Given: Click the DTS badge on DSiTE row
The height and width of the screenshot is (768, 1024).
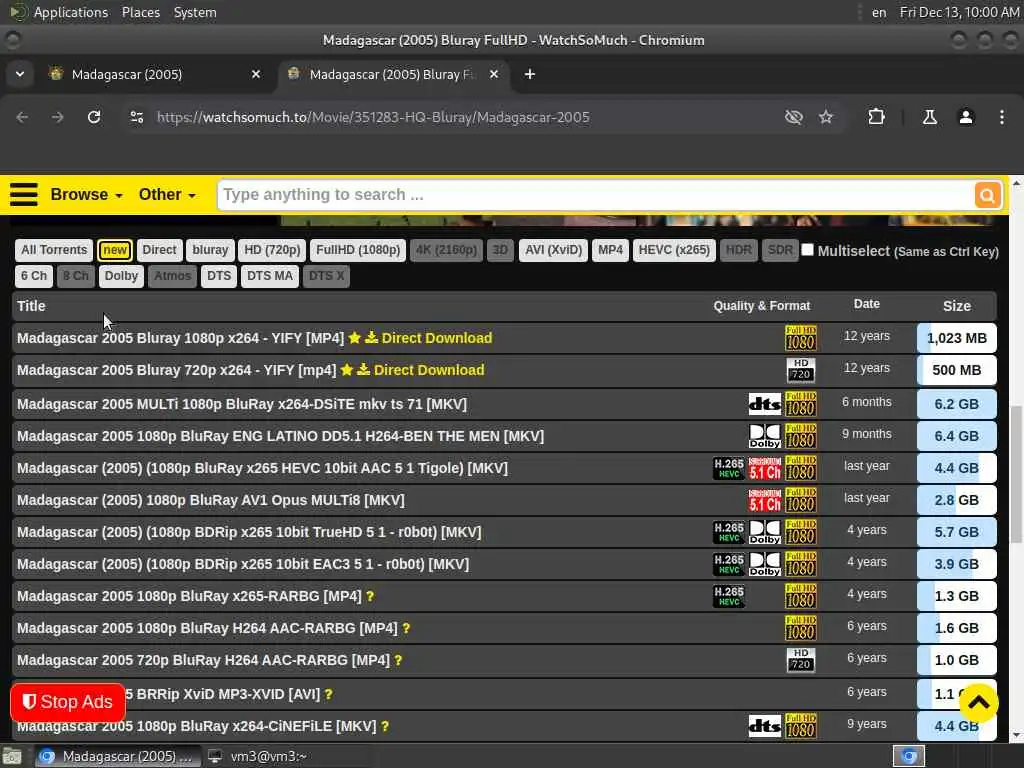Looking at the screenshot, I should click(765, 404).
